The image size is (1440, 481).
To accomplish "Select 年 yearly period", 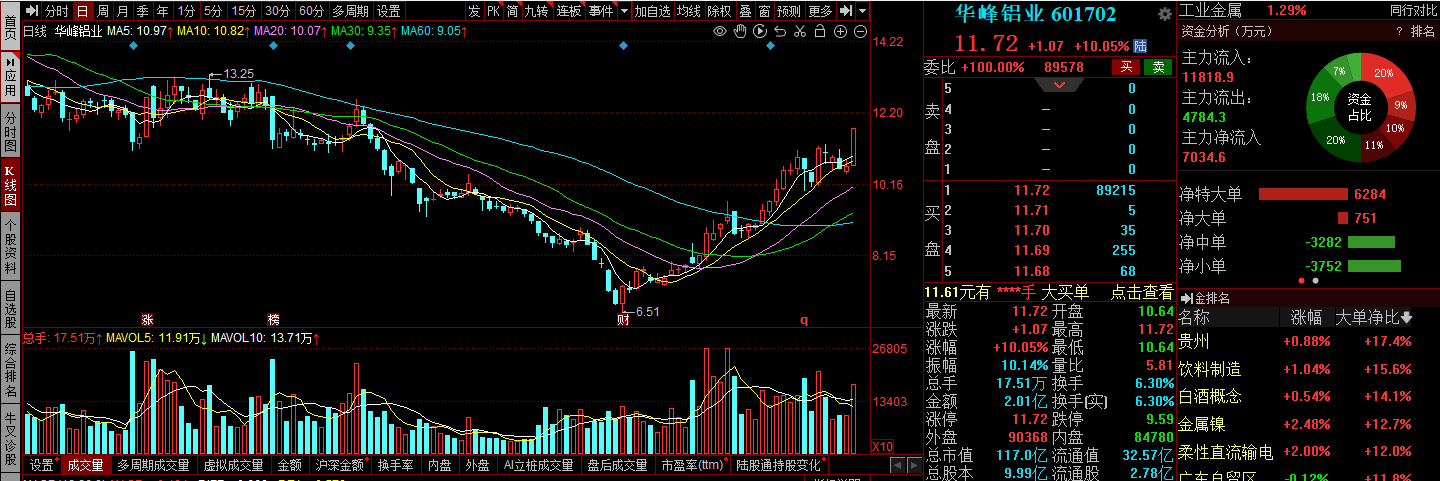I will click(162, 11).
